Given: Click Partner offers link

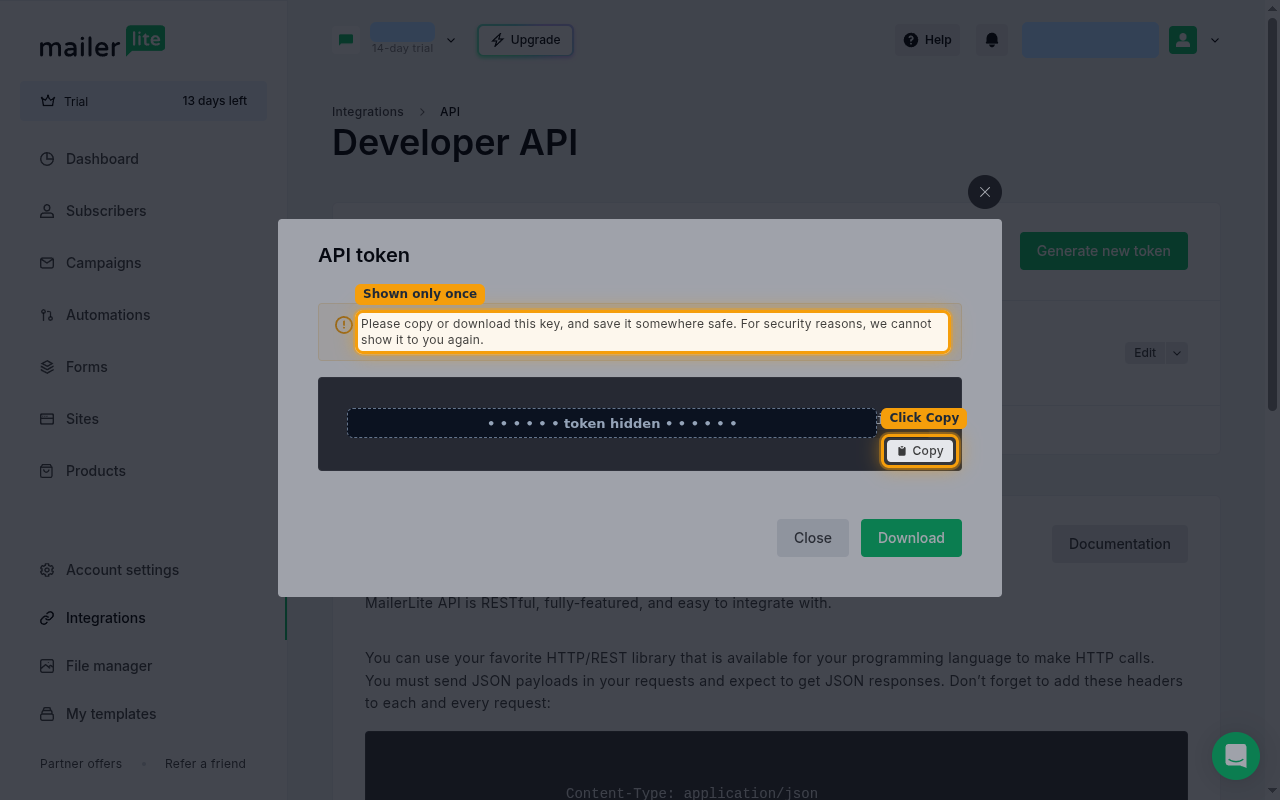Looking at the screenshot, I should tap(81, 763).
